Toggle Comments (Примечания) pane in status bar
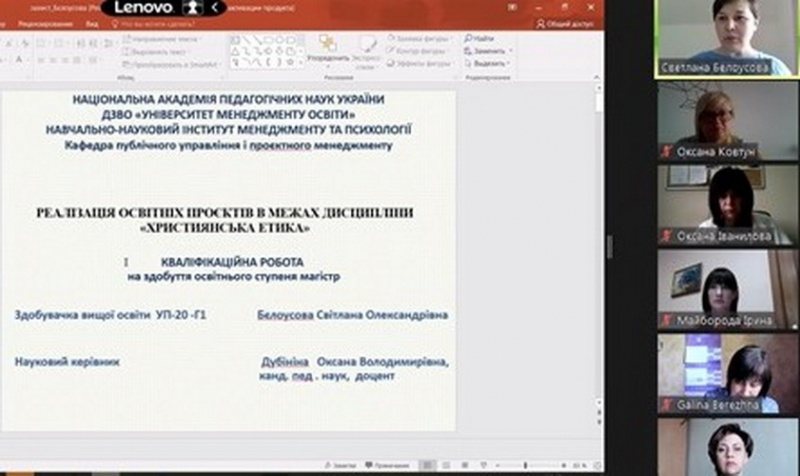The height and width of the screenshot is (476, 800). point(388,465)
